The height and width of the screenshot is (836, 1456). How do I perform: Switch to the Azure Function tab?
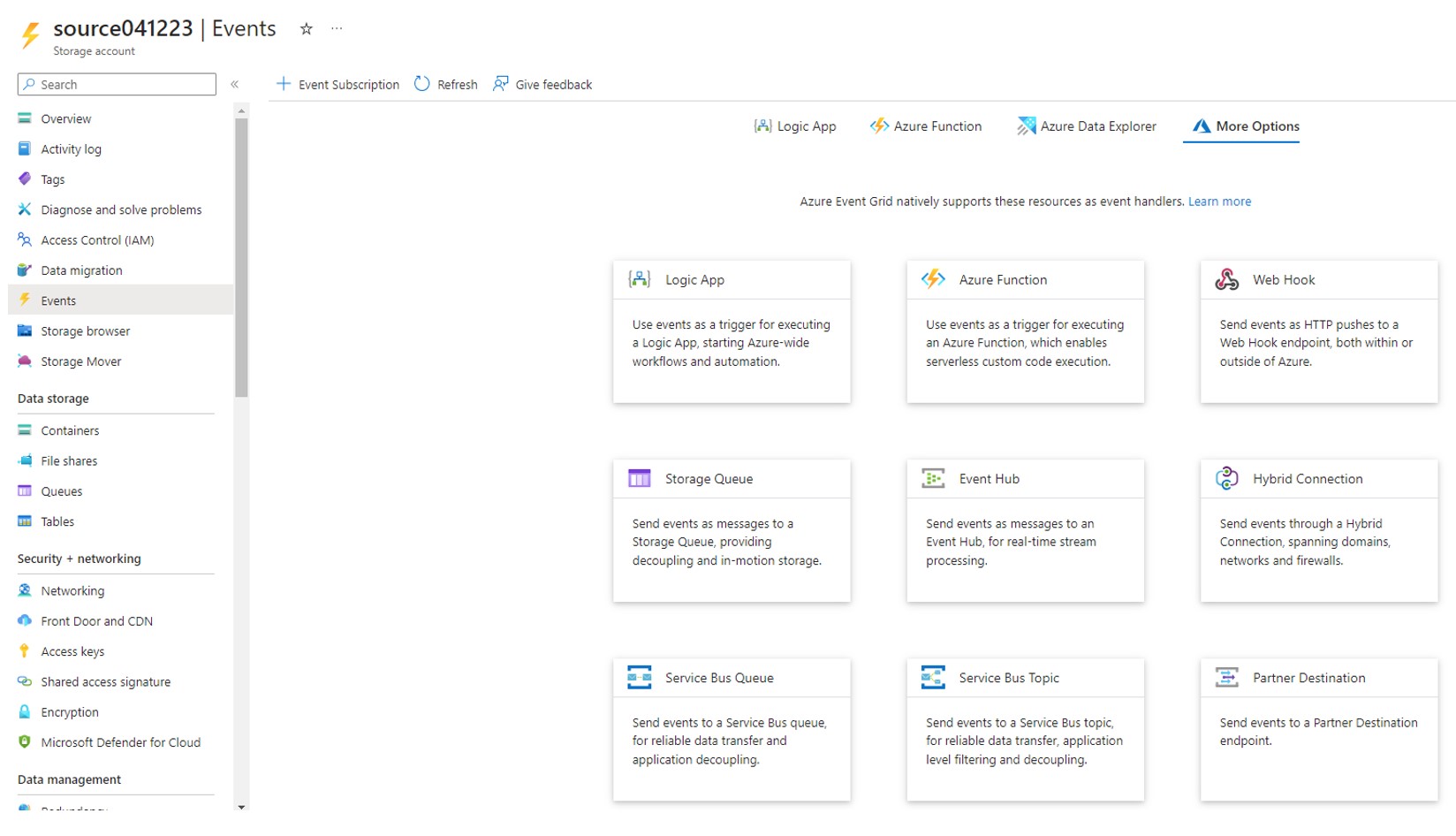tap(926, 126)
